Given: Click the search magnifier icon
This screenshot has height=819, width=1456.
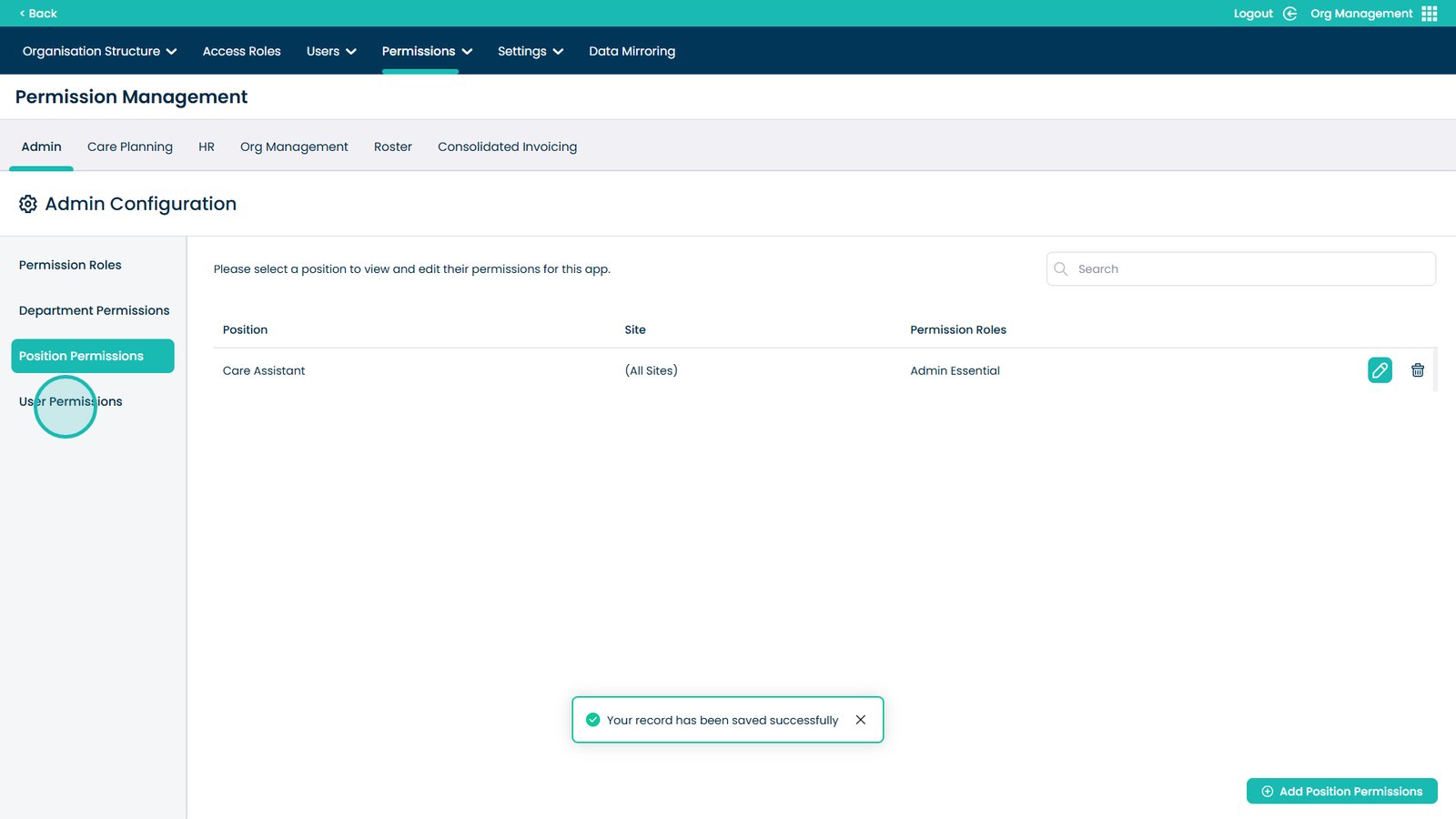Looking at the screenshot, I should [1061, 269].
